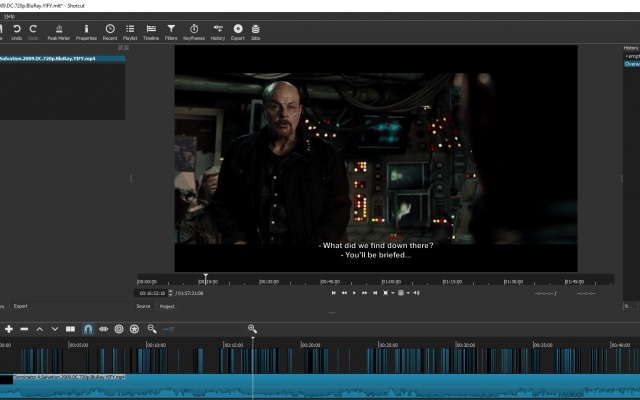The height and width of the screenshot is (400, 640).
Task: Select the Terminator Salvation clip on timeline track
Action: click(x=320, y=387)
